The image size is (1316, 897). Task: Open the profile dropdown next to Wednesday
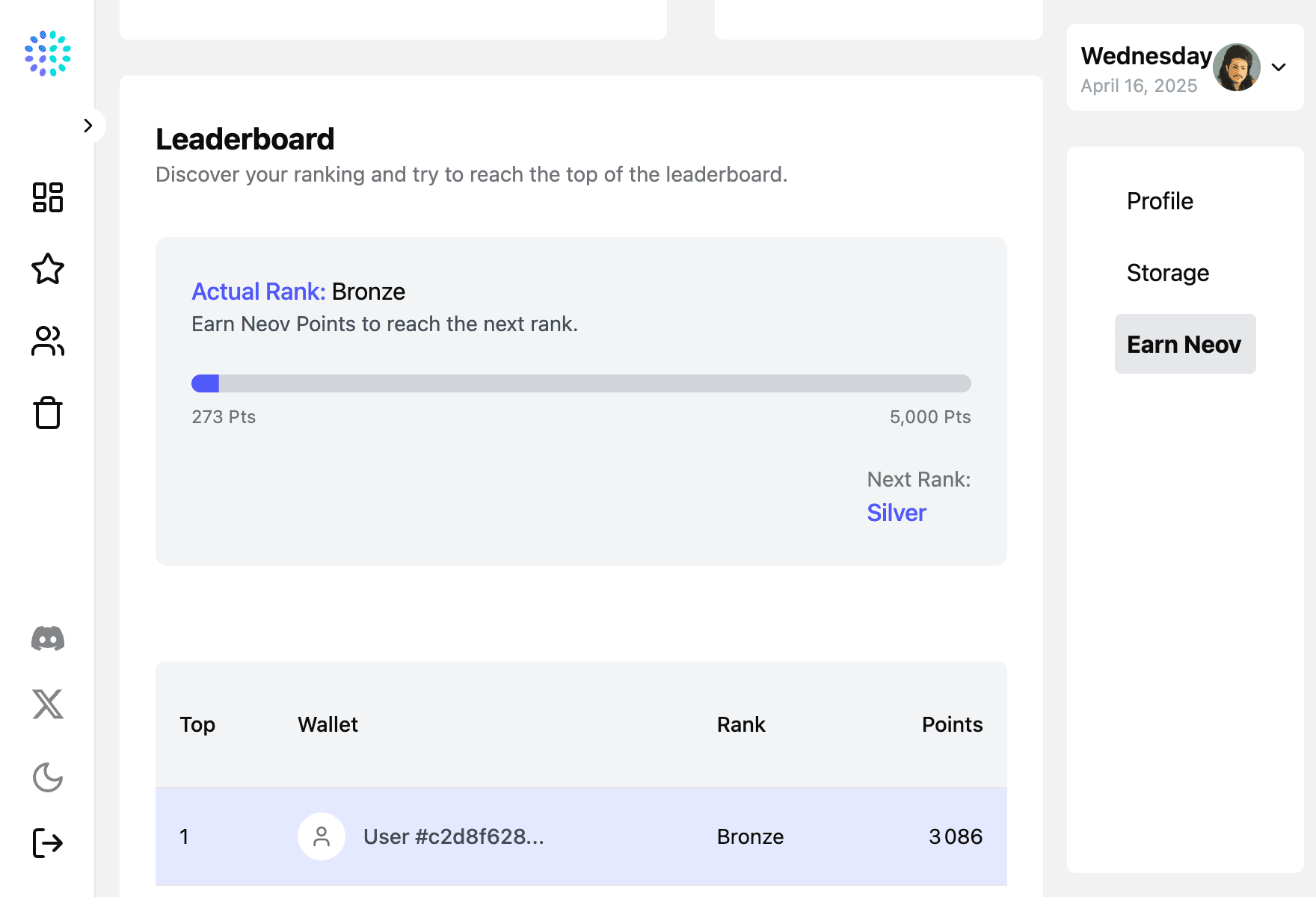coord(1280,67)
